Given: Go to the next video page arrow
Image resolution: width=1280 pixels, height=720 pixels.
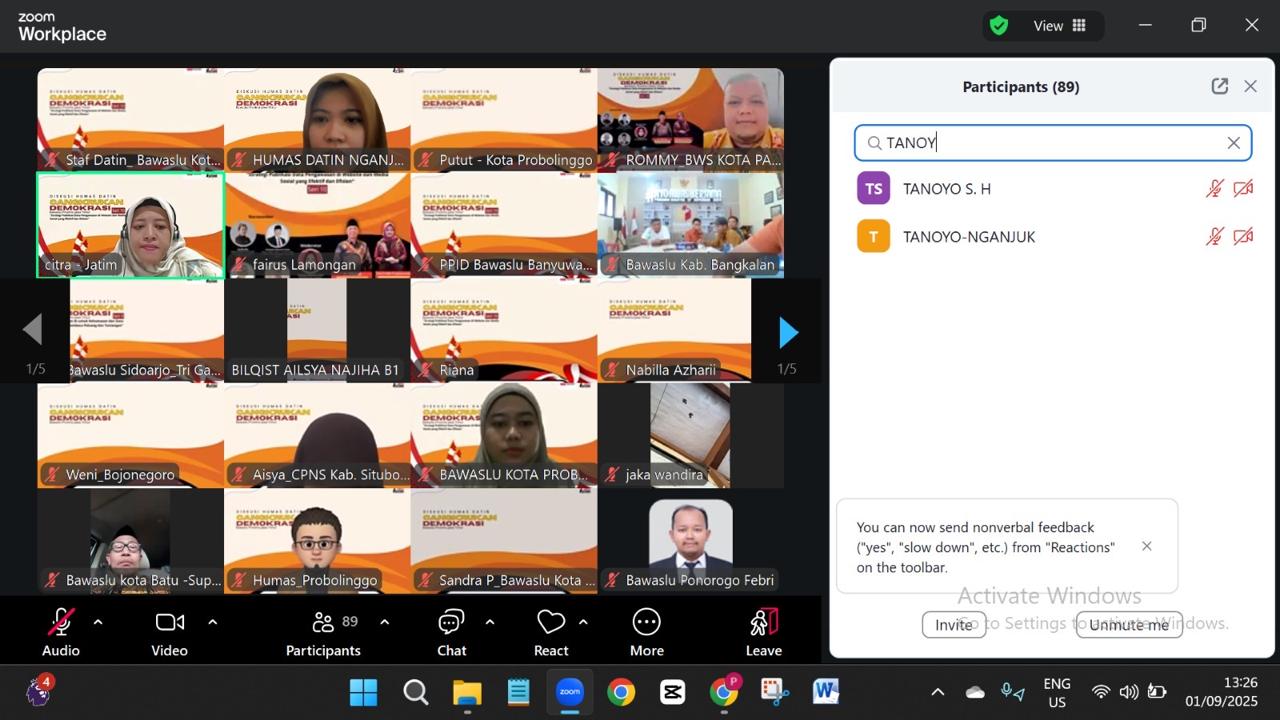Looking at the screenshot, I should [788, 333].
